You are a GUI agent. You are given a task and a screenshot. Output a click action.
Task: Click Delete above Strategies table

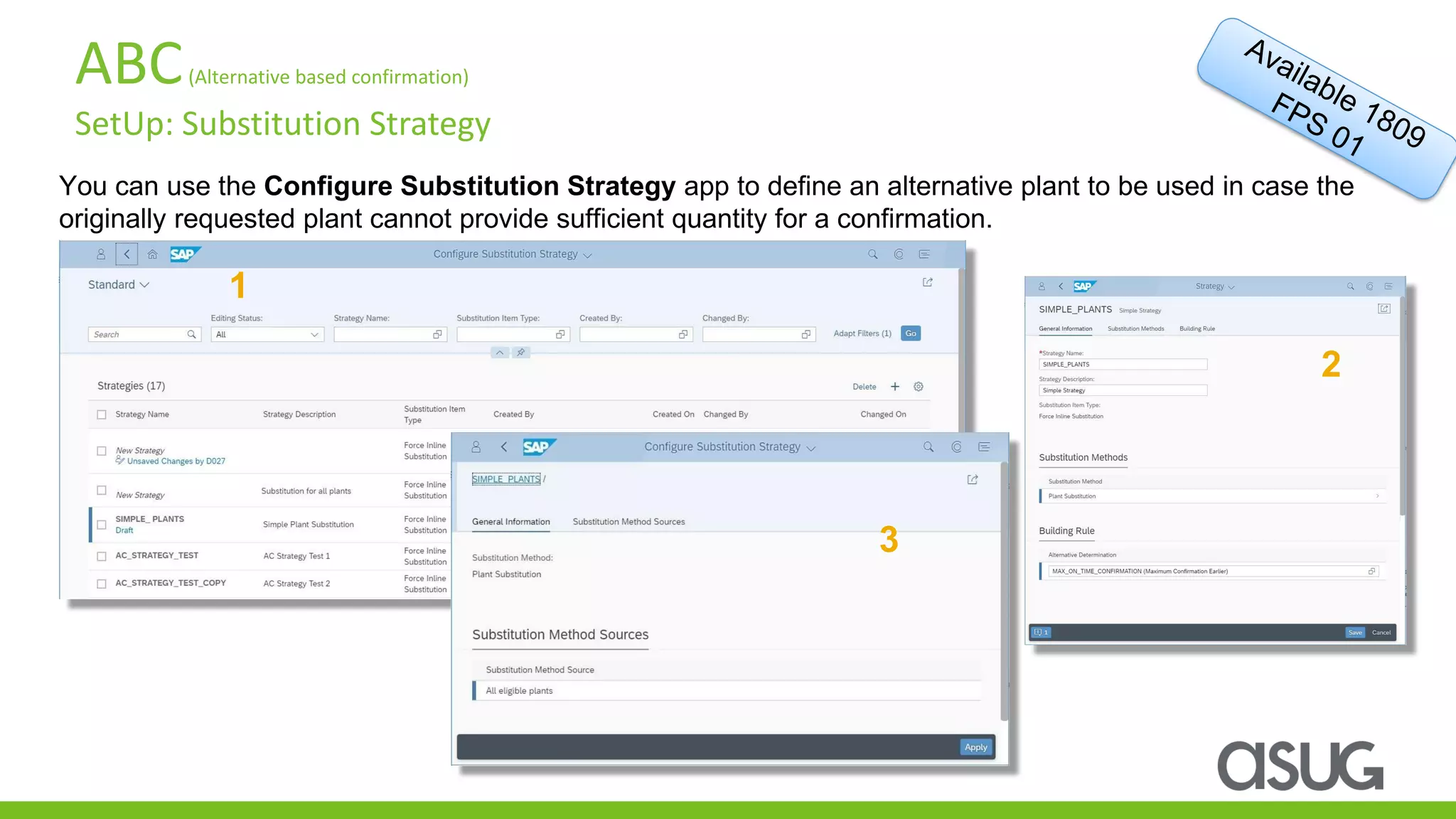click(864, 387)
